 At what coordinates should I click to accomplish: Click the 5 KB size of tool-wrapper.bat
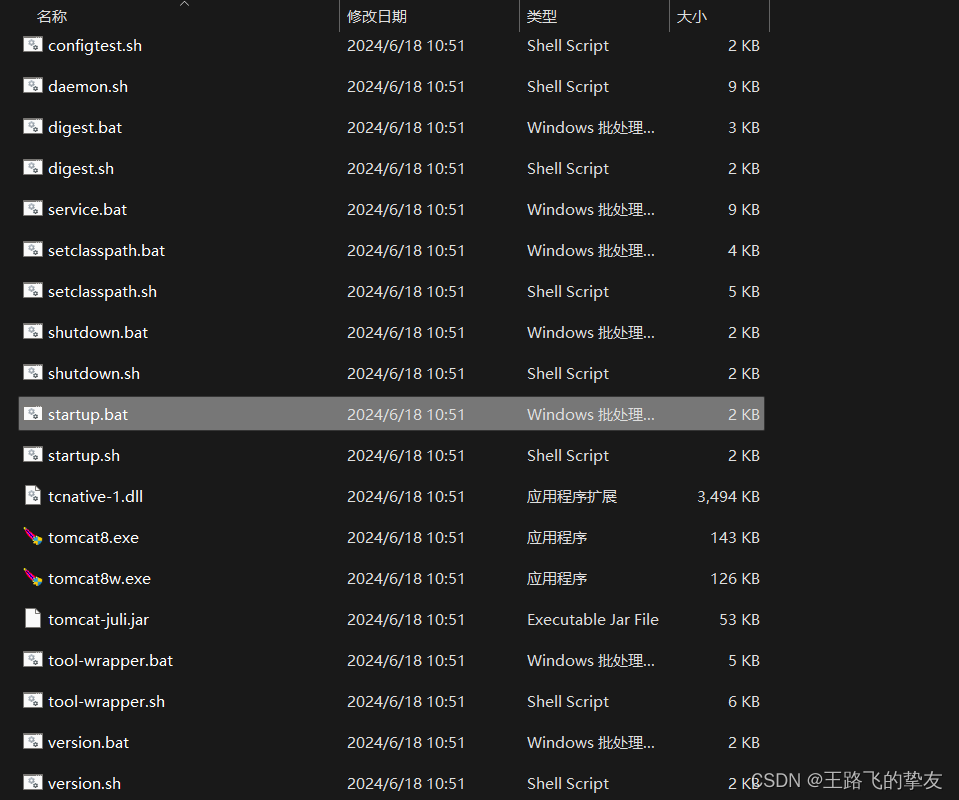click(744, 660)
